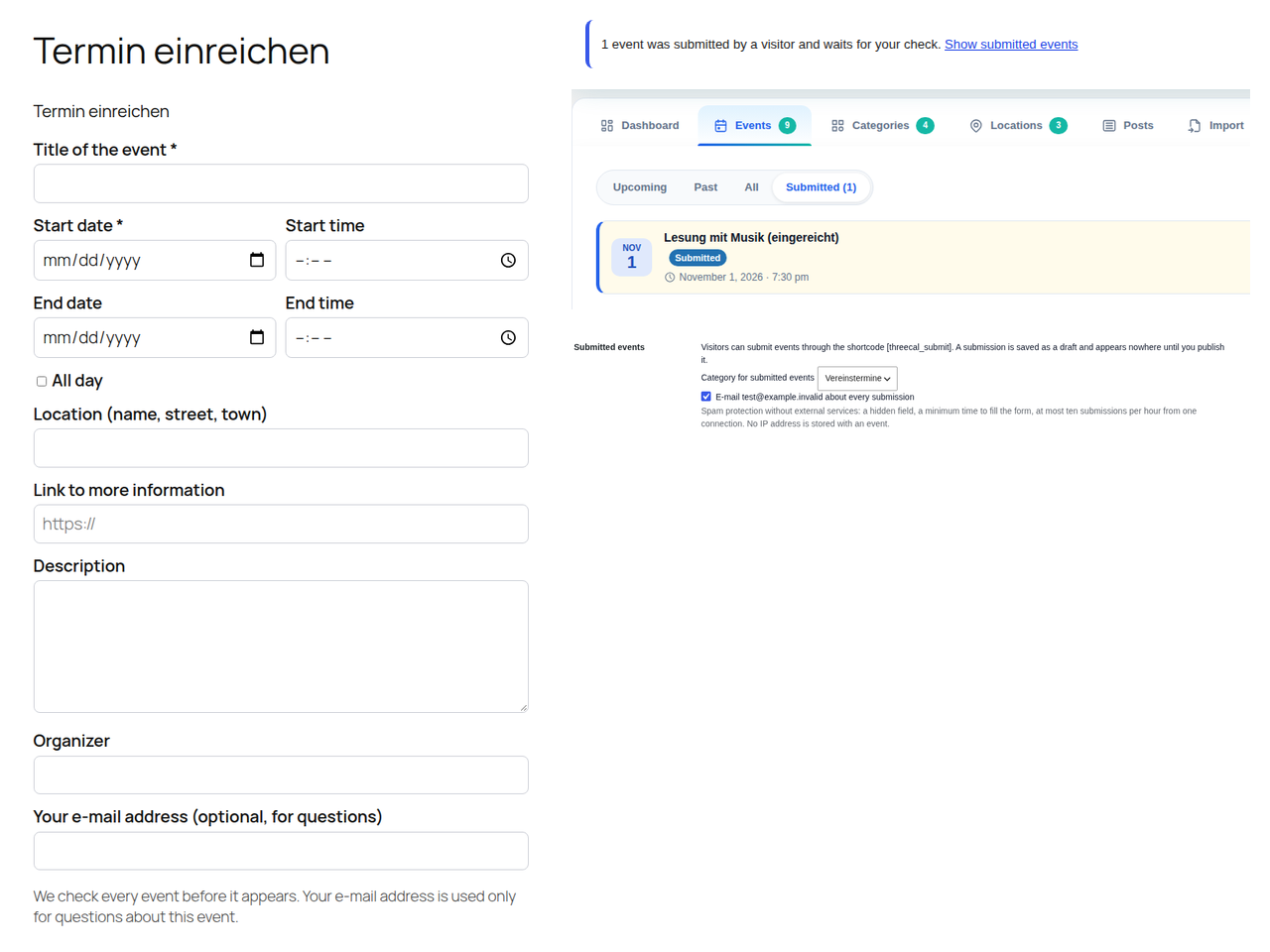
Task: Focus the Title of the event field
Action: (281, 183)
